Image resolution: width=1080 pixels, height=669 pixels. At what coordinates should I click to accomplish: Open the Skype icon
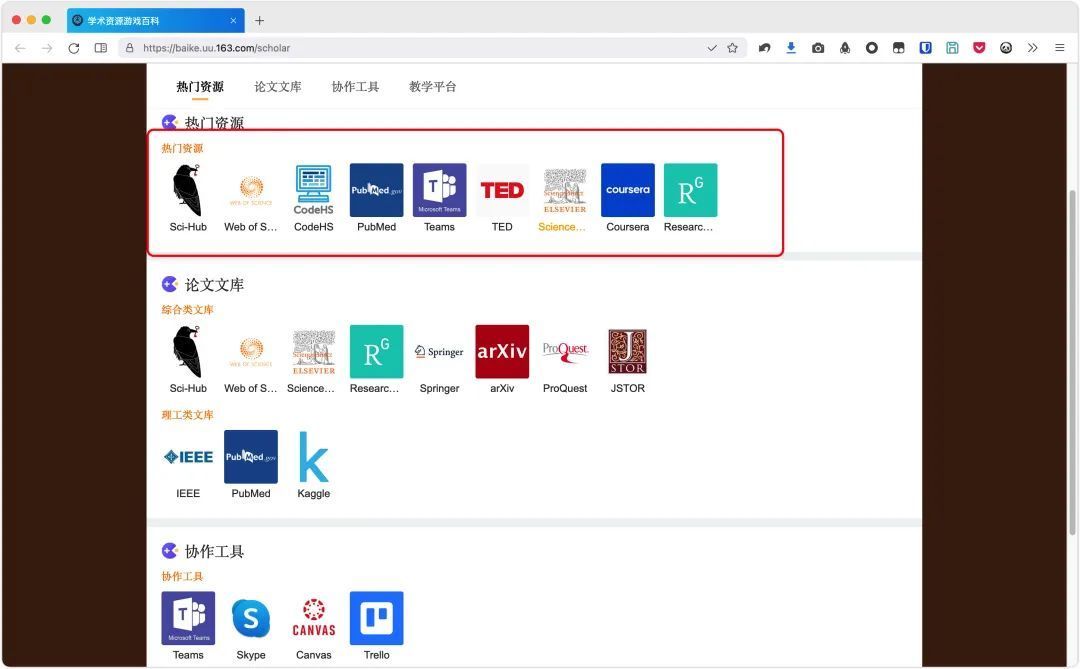(251, 618)
